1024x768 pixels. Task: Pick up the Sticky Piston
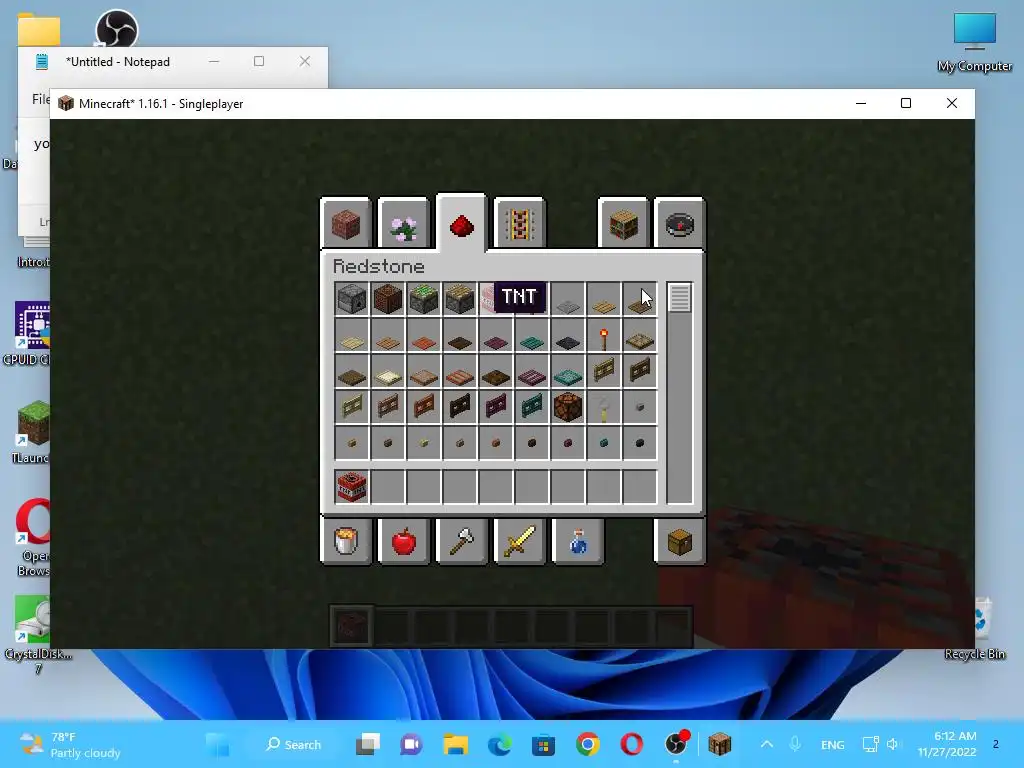(424, 300)
